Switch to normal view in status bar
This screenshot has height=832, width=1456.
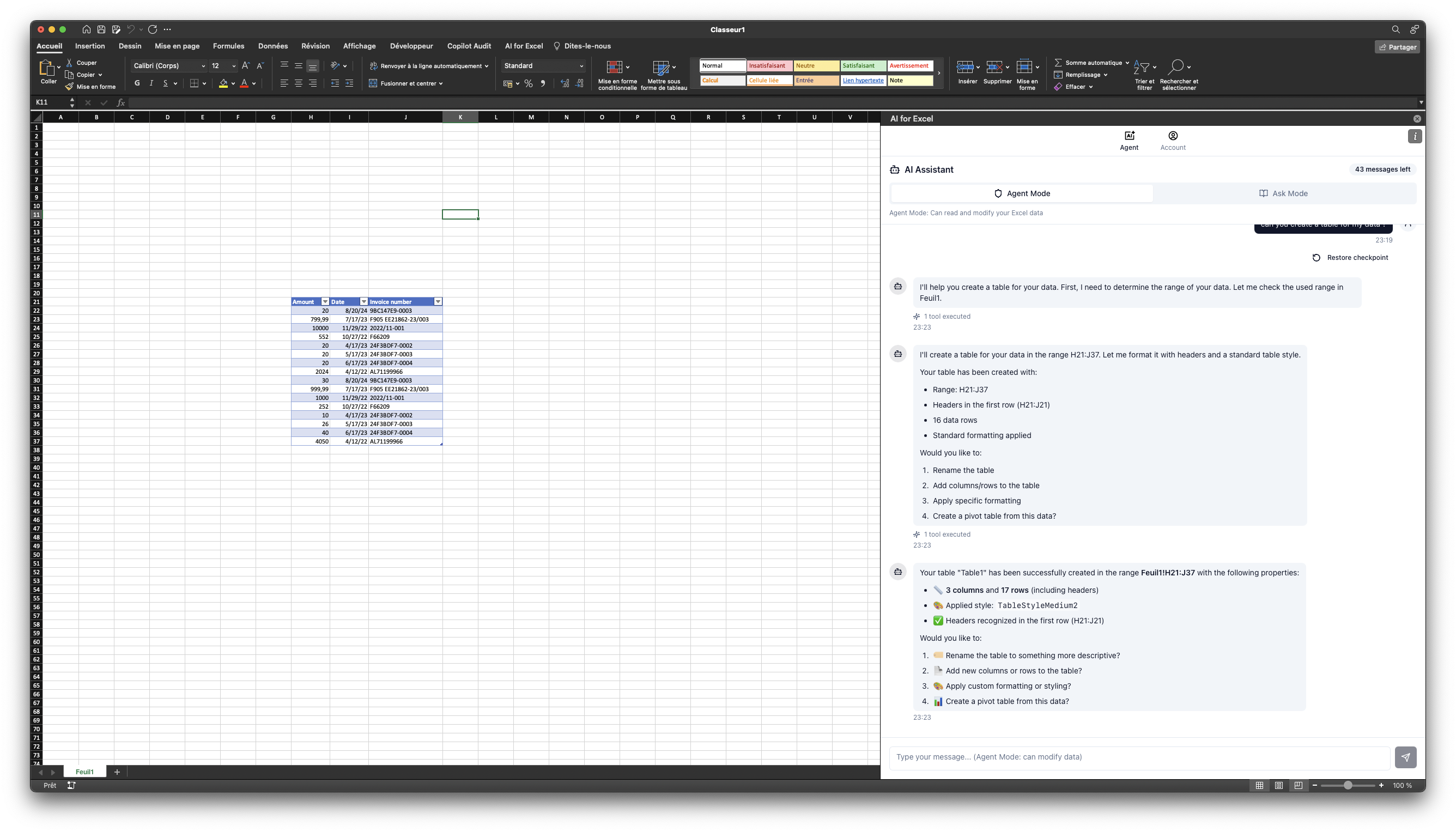pos(1259,785)
